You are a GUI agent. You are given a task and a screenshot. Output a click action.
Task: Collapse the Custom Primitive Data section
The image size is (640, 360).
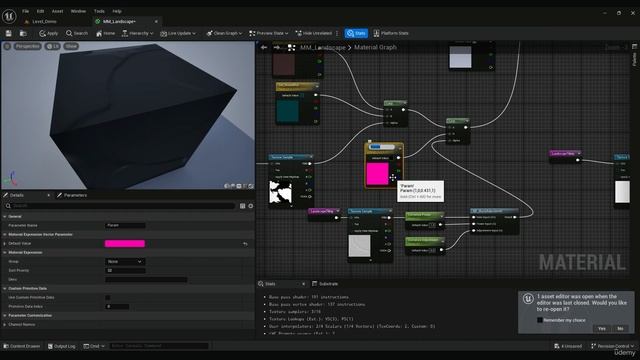pyautogui.click(x=4, y=289)
